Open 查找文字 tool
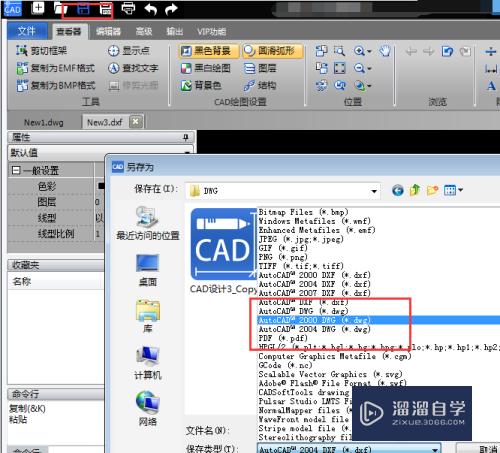Screen dimensions: 500x453 click(x=133, y=68)
